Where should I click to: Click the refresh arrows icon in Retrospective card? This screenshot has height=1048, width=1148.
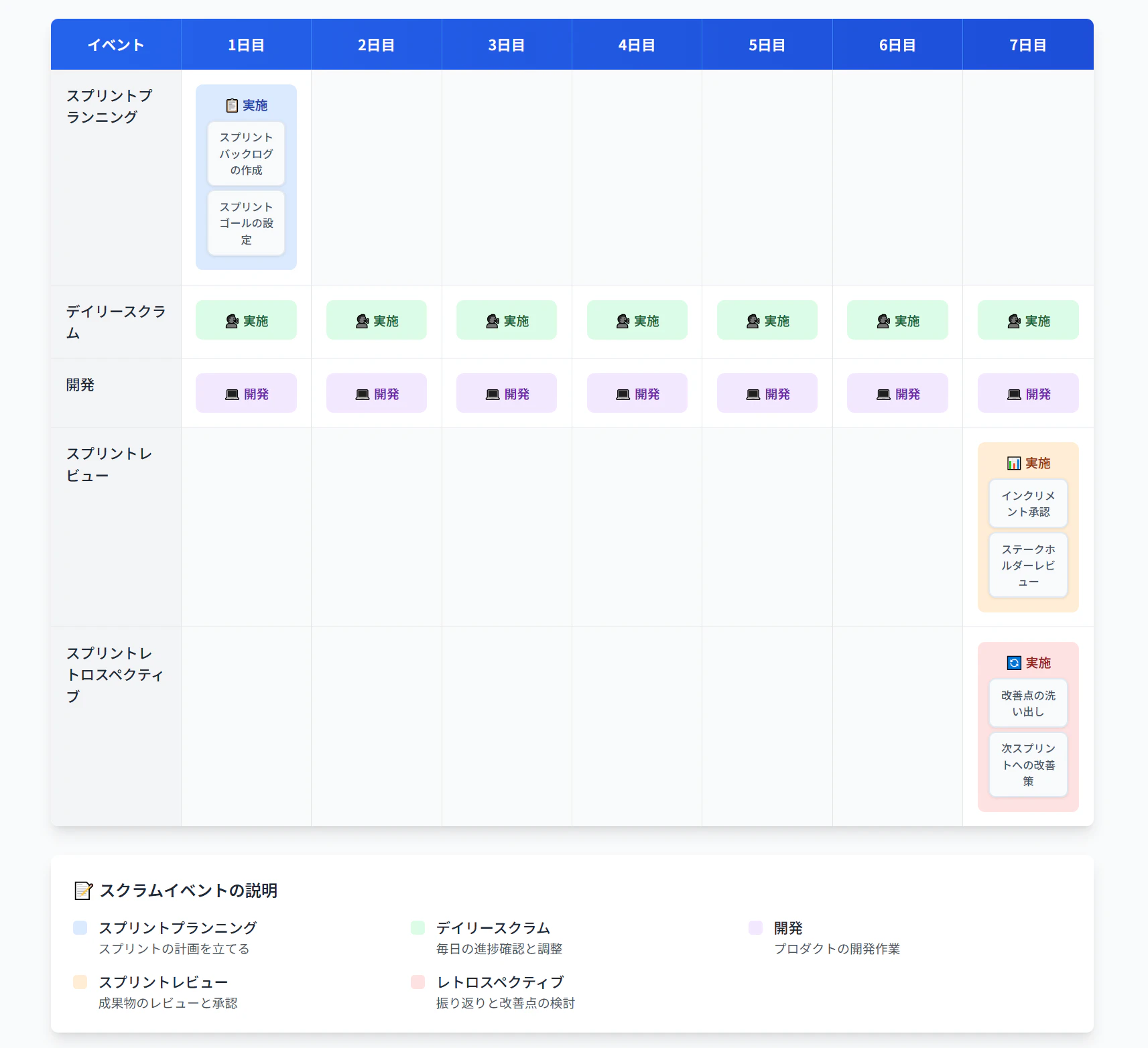click(x=1014, y=663)
